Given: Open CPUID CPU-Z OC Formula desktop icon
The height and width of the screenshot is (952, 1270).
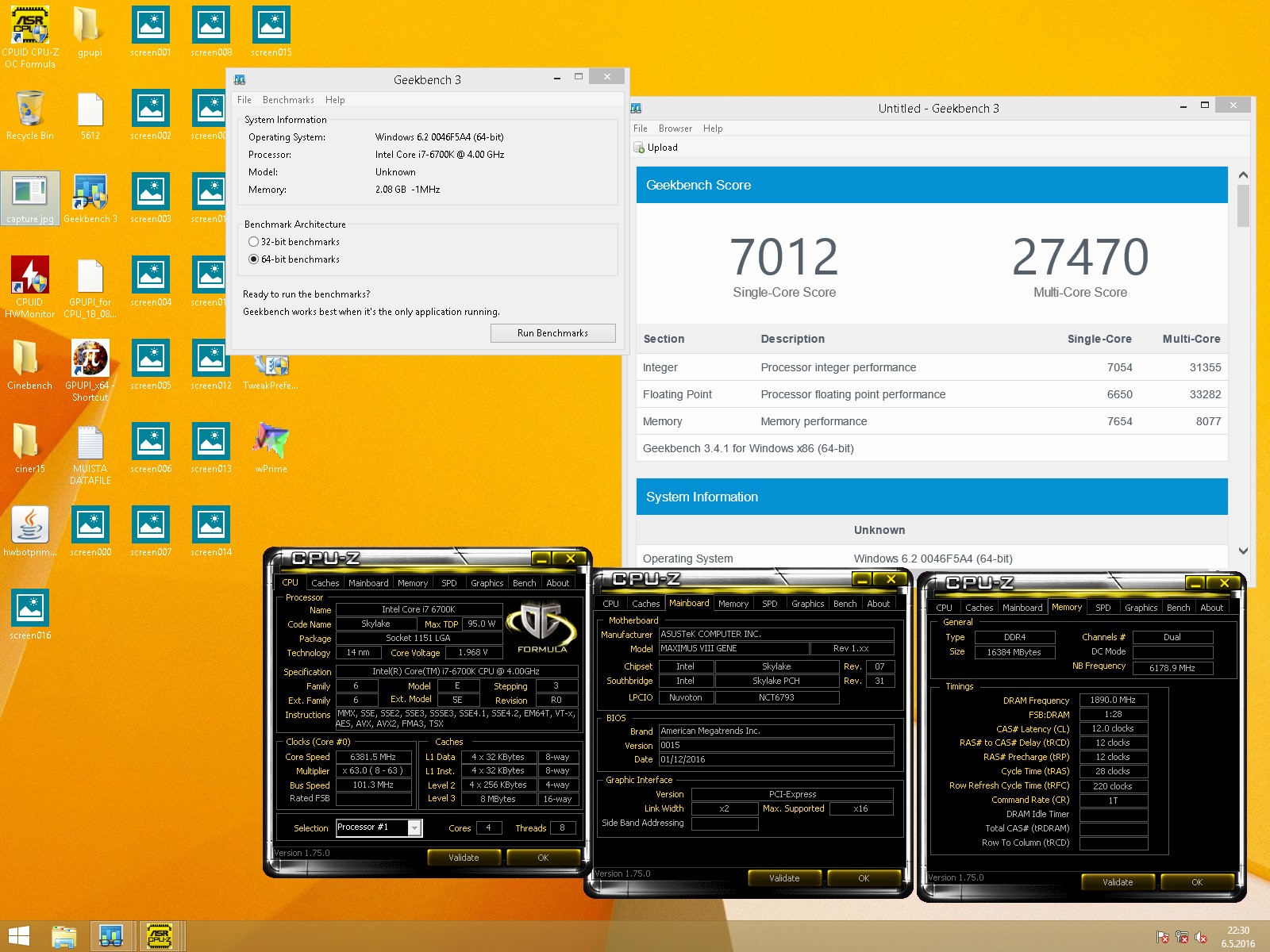Looking at the screenshot, I should tap(30, 36).
